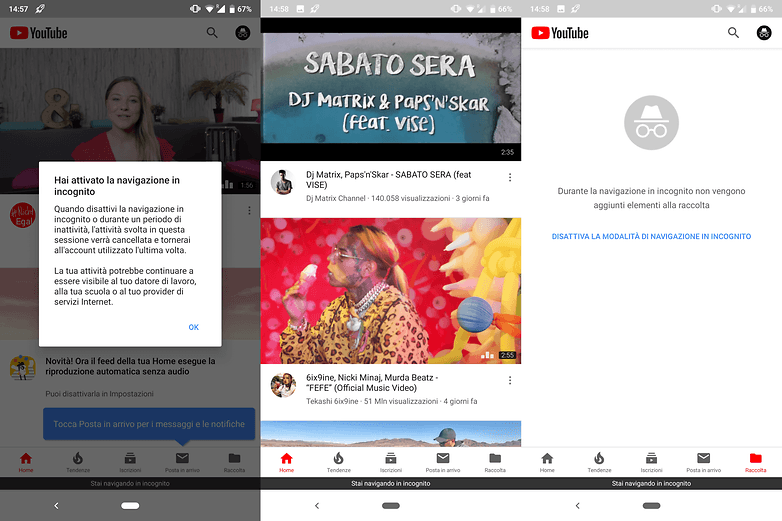Open the Nicht Egal red channel avatar
Image resolution: width=782 pixels, height=521 pixels.
click(23, 215)
